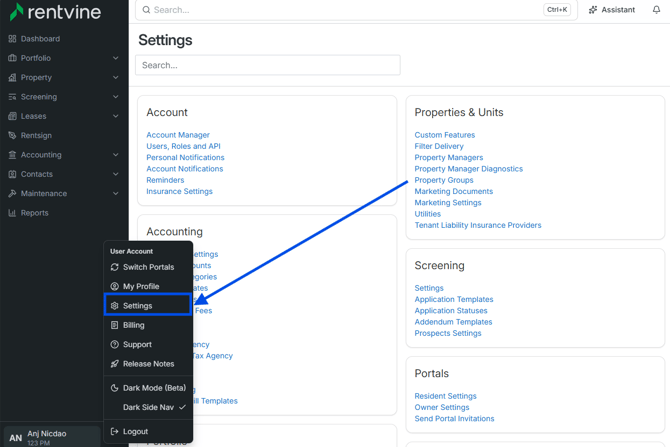Open the Account Manager link
Viewport: 670px width, 447px height.
[178, 135]
